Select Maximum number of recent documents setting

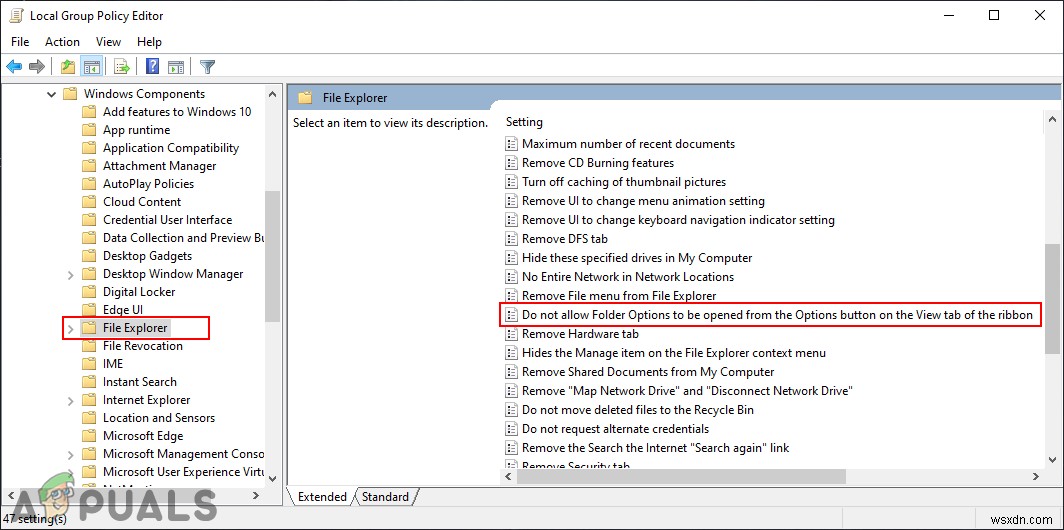[x=628, y=144]
